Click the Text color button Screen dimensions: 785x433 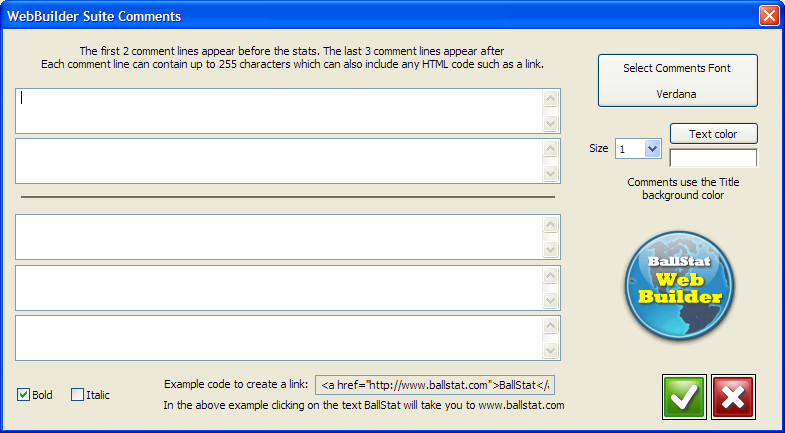(x=713, y=134)
